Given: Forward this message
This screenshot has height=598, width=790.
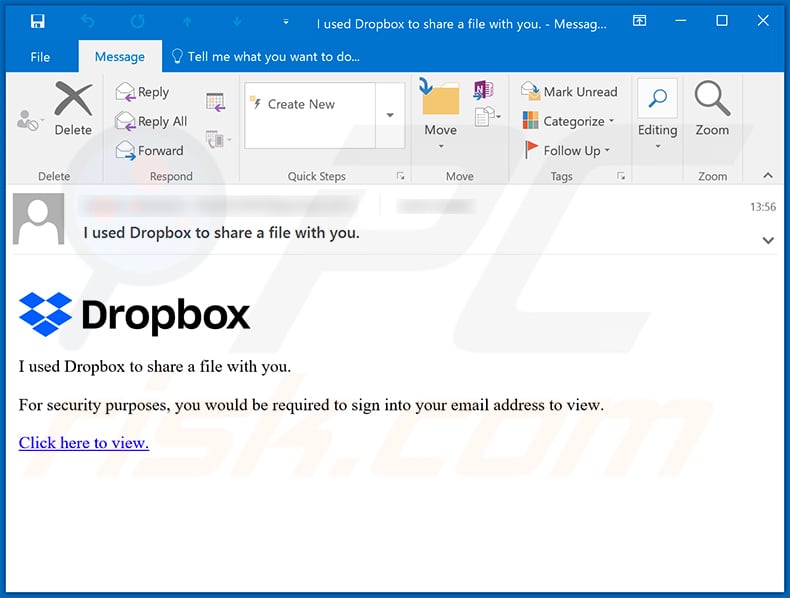Looking at the screenshot, I should point(150,151).
